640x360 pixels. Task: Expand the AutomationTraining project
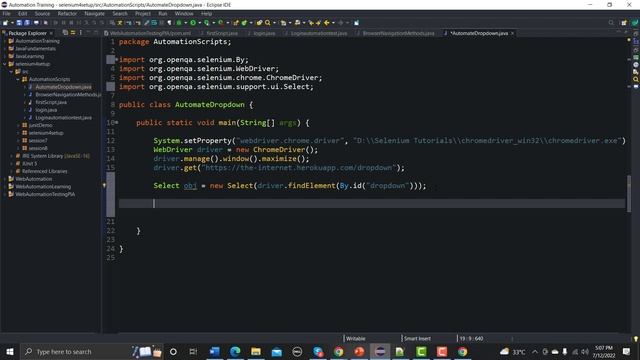point(5,41)
